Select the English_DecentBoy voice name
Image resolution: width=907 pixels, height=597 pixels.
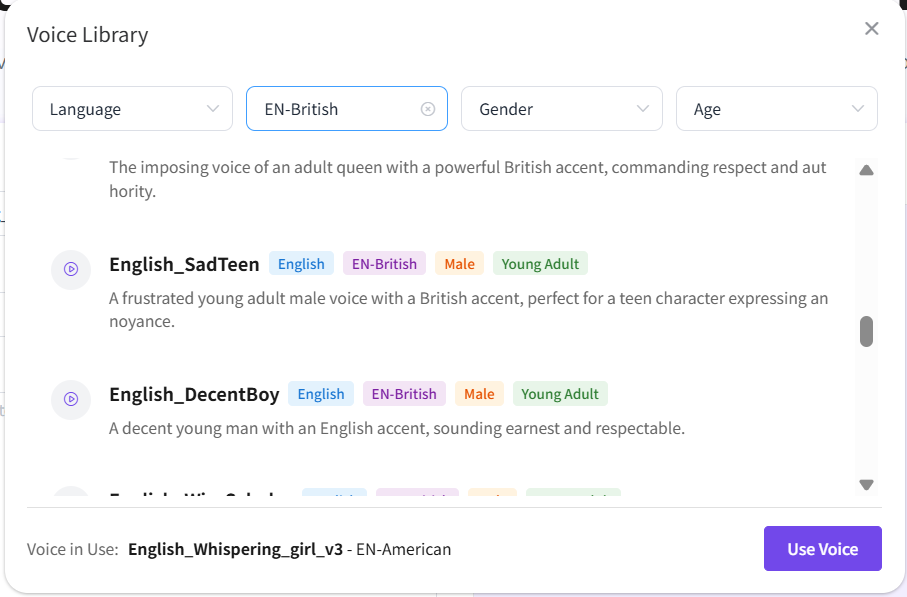click(194, 394)
